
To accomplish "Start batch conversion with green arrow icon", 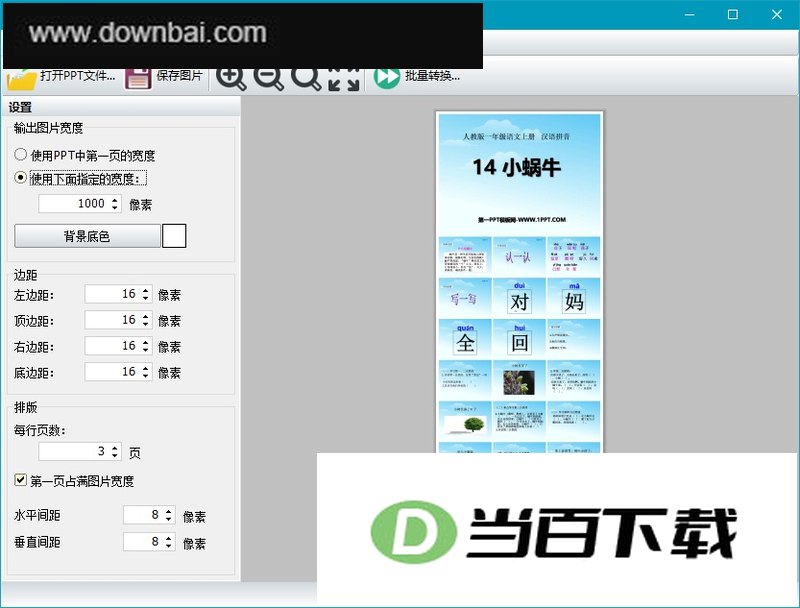I will click(387, 78).
